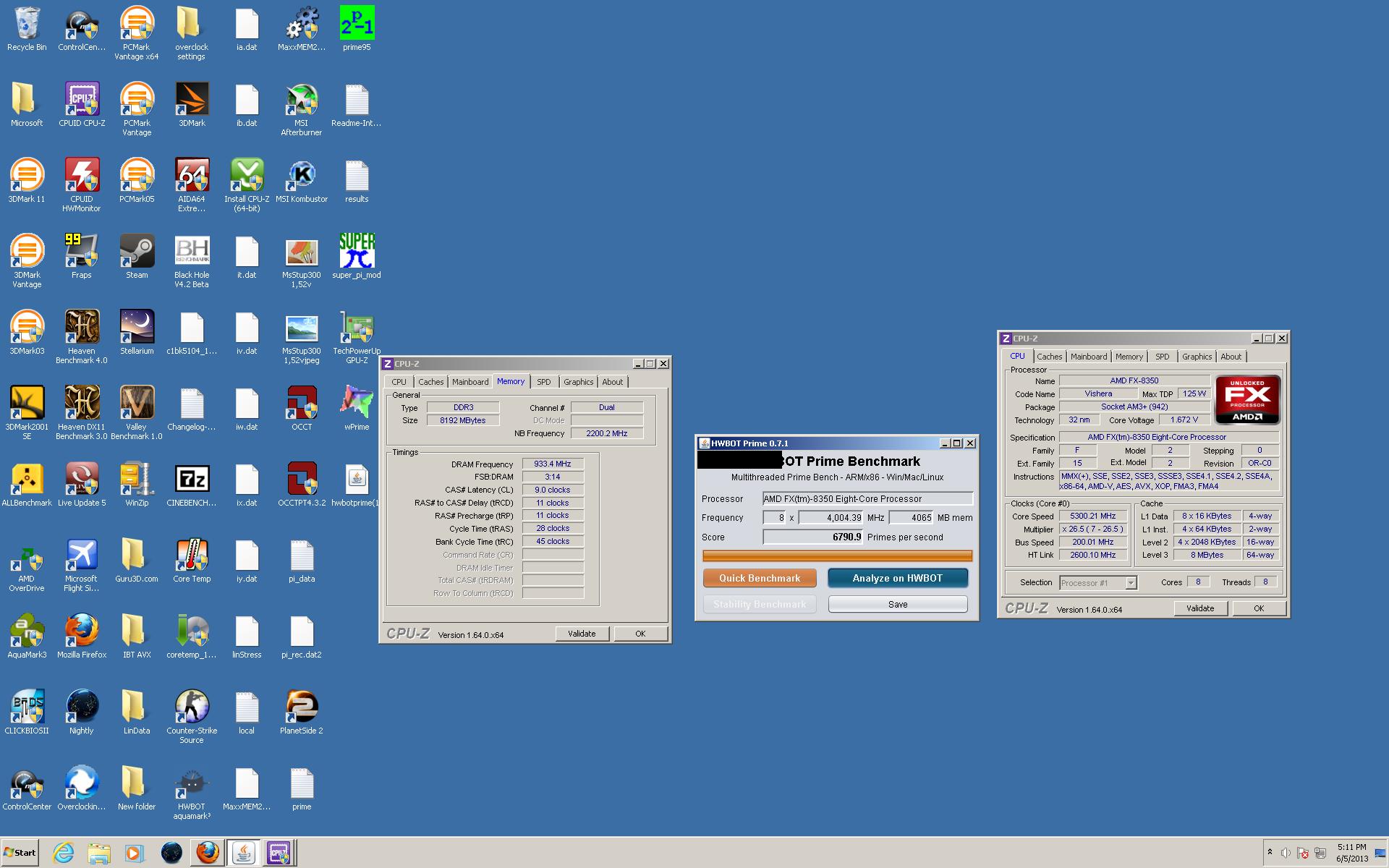Click HWBOT Prime orange progress bar
The width and height of the screenshot is (1389, 868).
pyautogui.click(x=837, y=556)
